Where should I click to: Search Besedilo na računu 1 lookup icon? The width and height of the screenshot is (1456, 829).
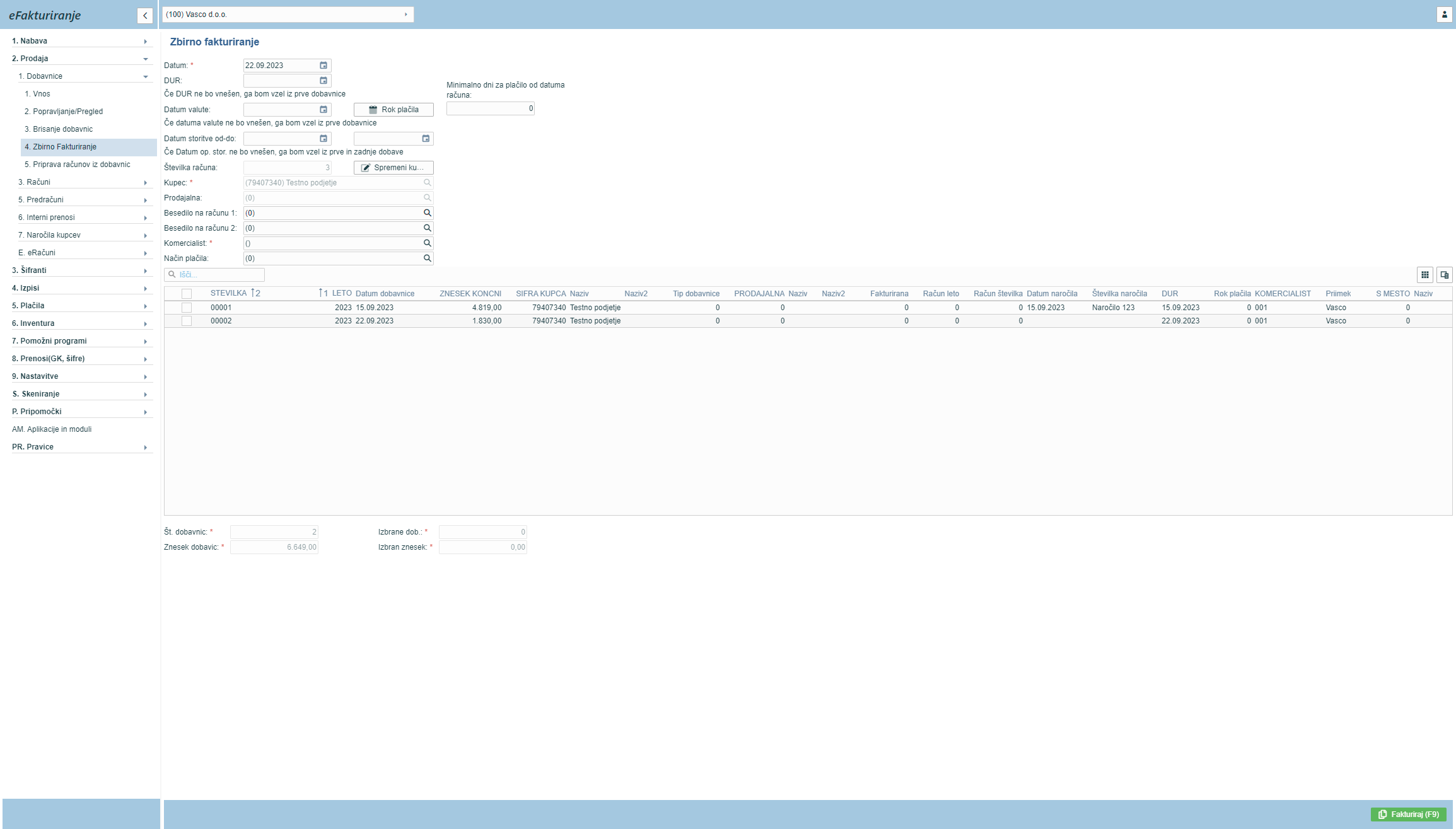(427, 213)
